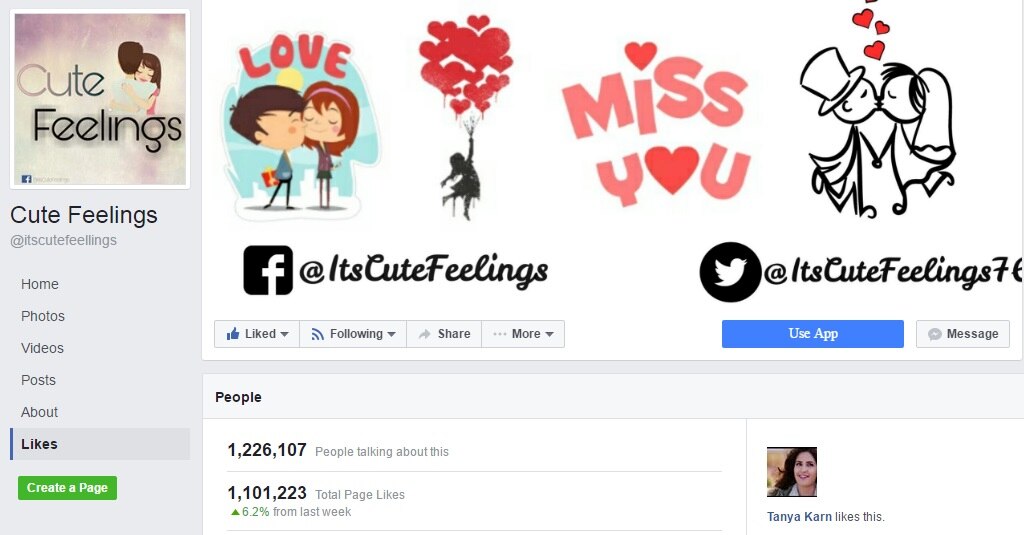The width and height of the screenshot is (1024, 535).
Task: Go to the Home section in sidebar
Action: coord(40,284)
